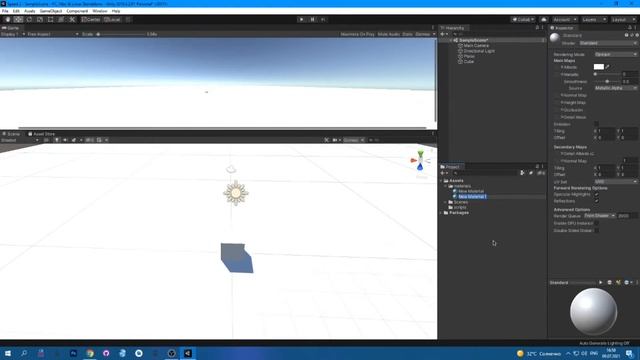Click the Project panel add (+) button
The height and width of the screenshot is (360, 640).
(x=444, y=173)
